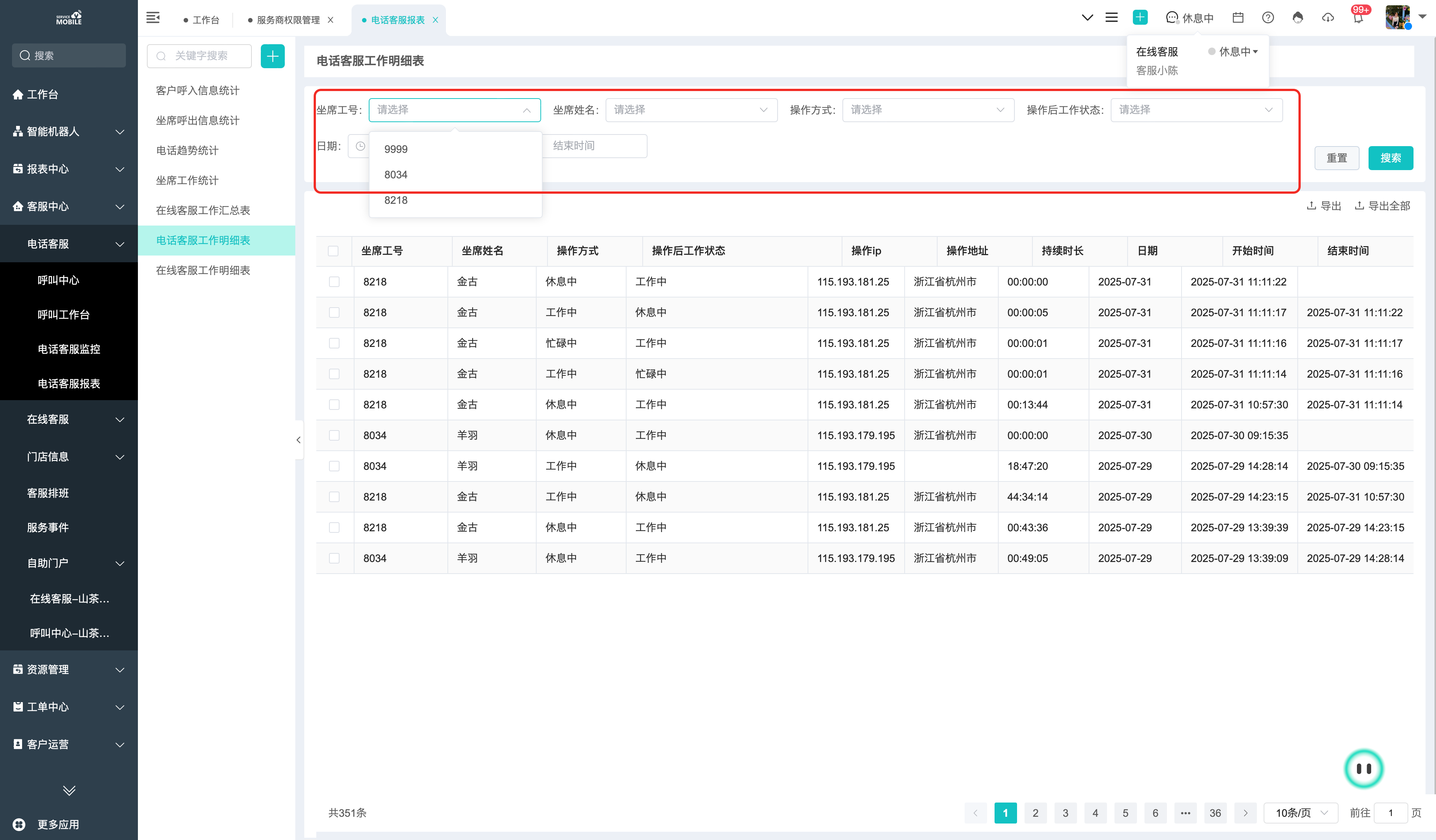
Task: Open 电话客服监控 in the sidebar
Action: (x=69, y=349)
